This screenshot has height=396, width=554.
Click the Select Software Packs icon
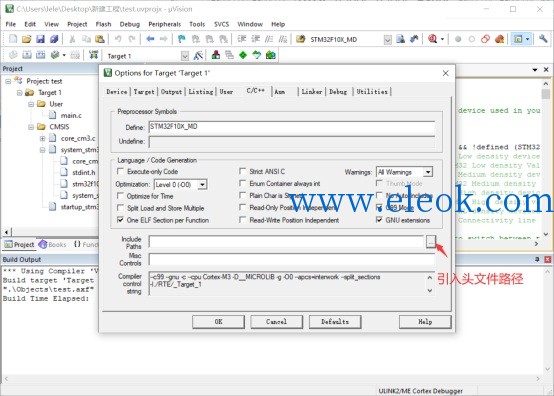tap(257, 55)
